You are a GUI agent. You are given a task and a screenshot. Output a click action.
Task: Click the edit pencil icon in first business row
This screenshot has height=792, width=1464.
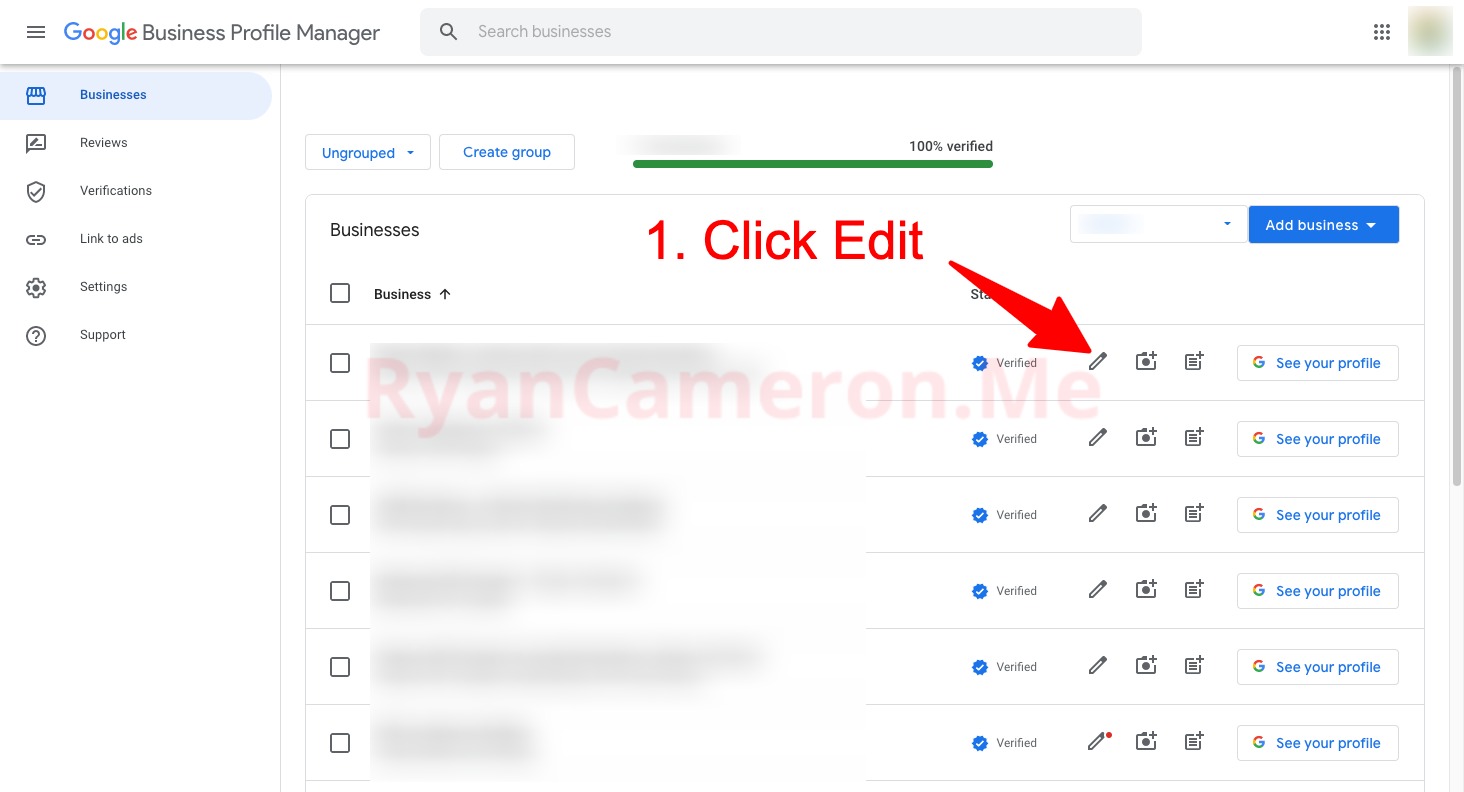pos(1098,362)
